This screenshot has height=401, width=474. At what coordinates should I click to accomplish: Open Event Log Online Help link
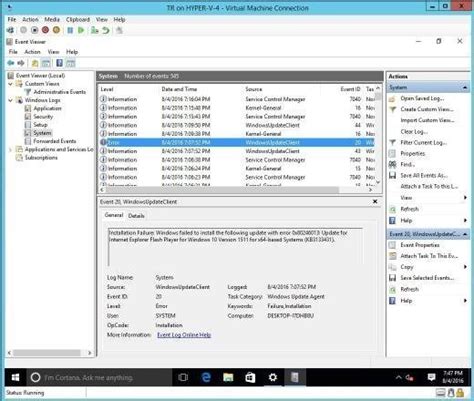[x=184, y=335]
